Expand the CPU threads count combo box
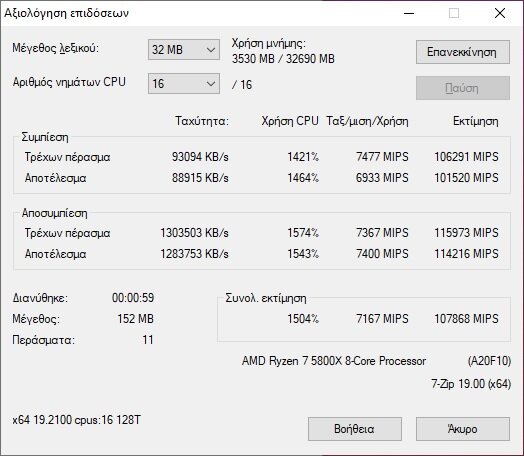The width and height of the screenshot is (524, 456). (x=184, y=84)
